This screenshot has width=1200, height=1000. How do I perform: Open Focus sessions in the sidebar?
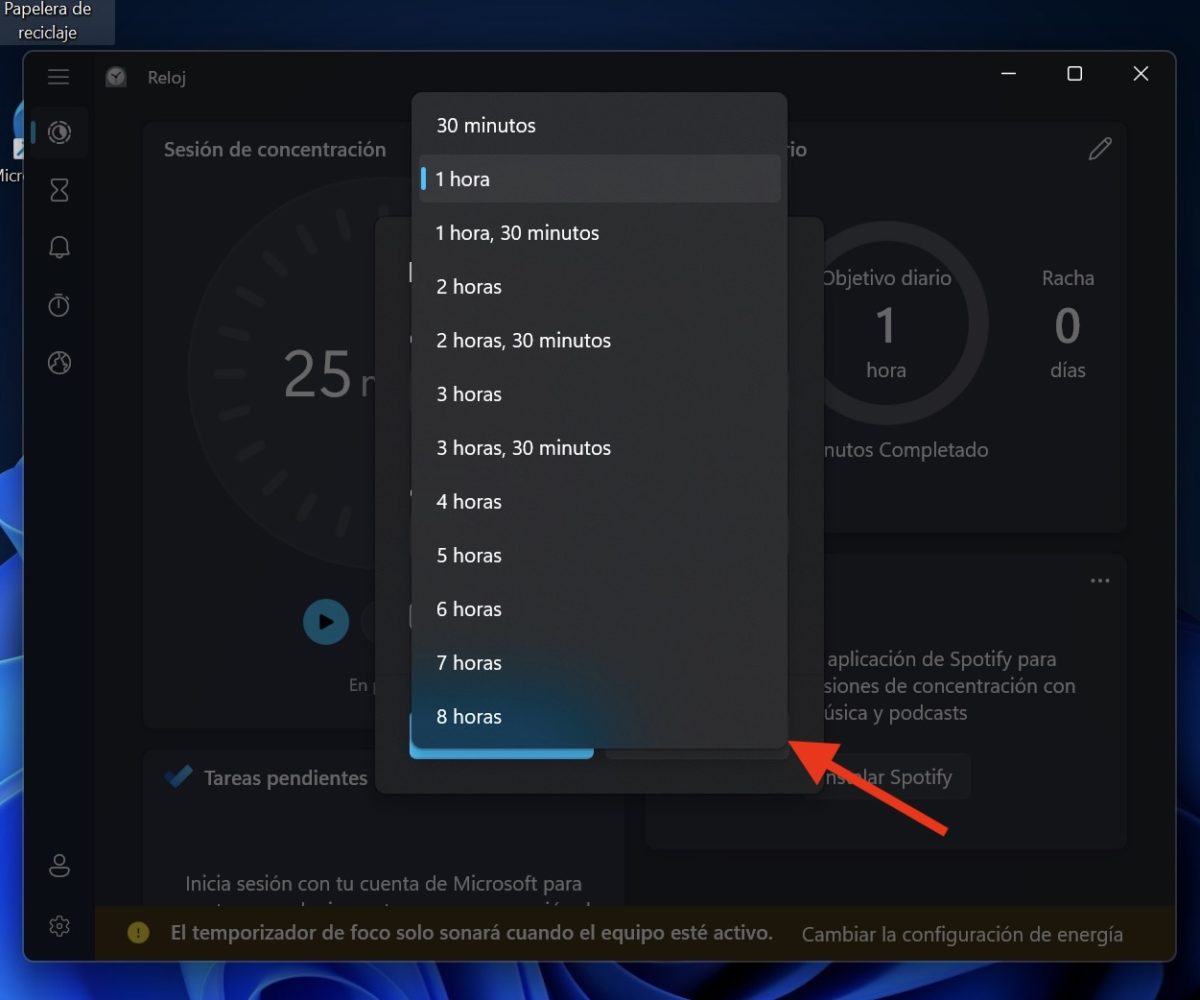[59, 133]
